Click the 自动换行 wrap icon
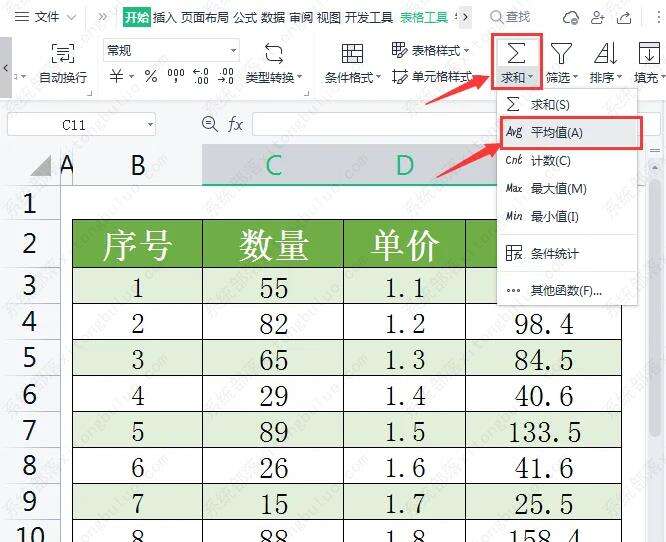The width and height of the screenshot is (666, 542). click(63, 53)
